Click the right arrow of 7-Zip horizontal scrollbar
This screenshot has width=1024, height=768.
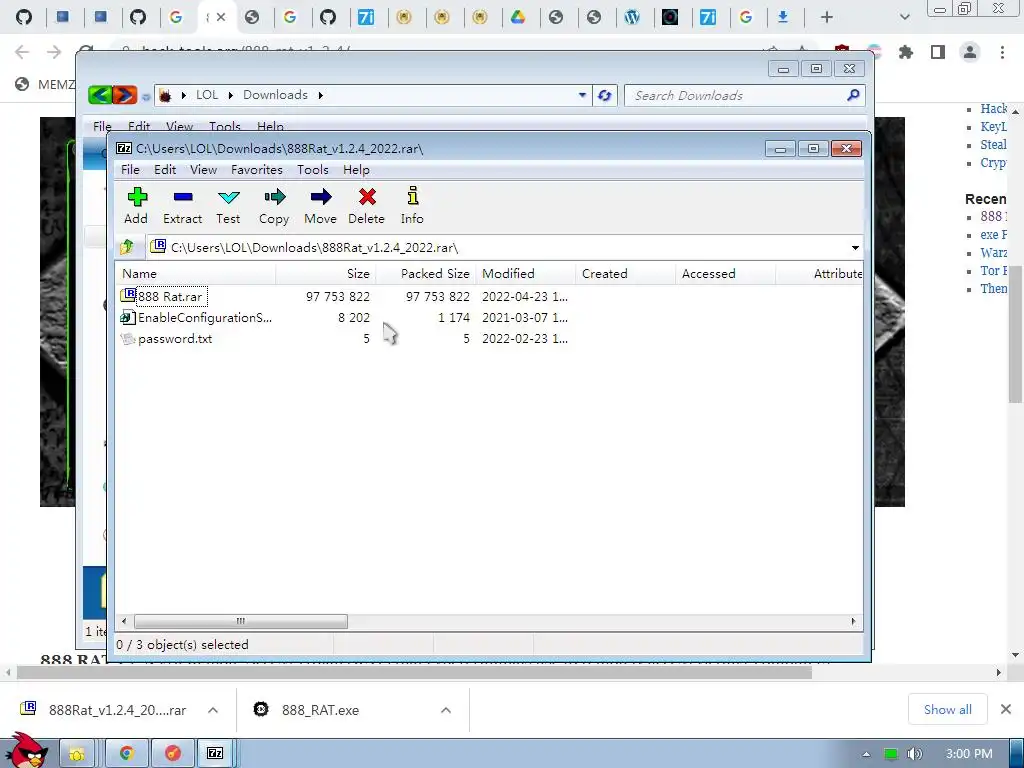coord(854,621)
